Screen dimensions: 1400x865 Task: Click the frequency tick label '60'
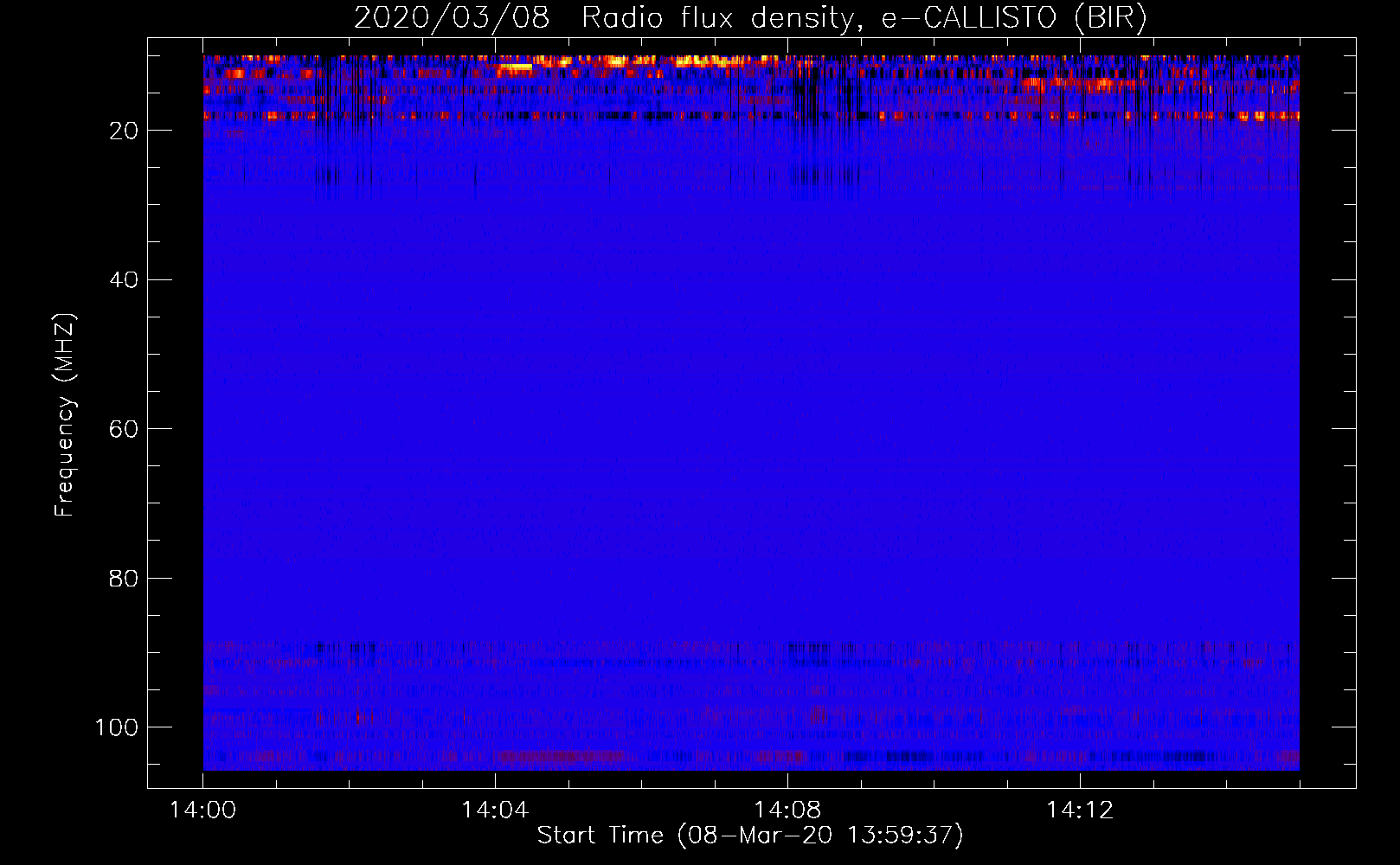click(x=124, y=429)
